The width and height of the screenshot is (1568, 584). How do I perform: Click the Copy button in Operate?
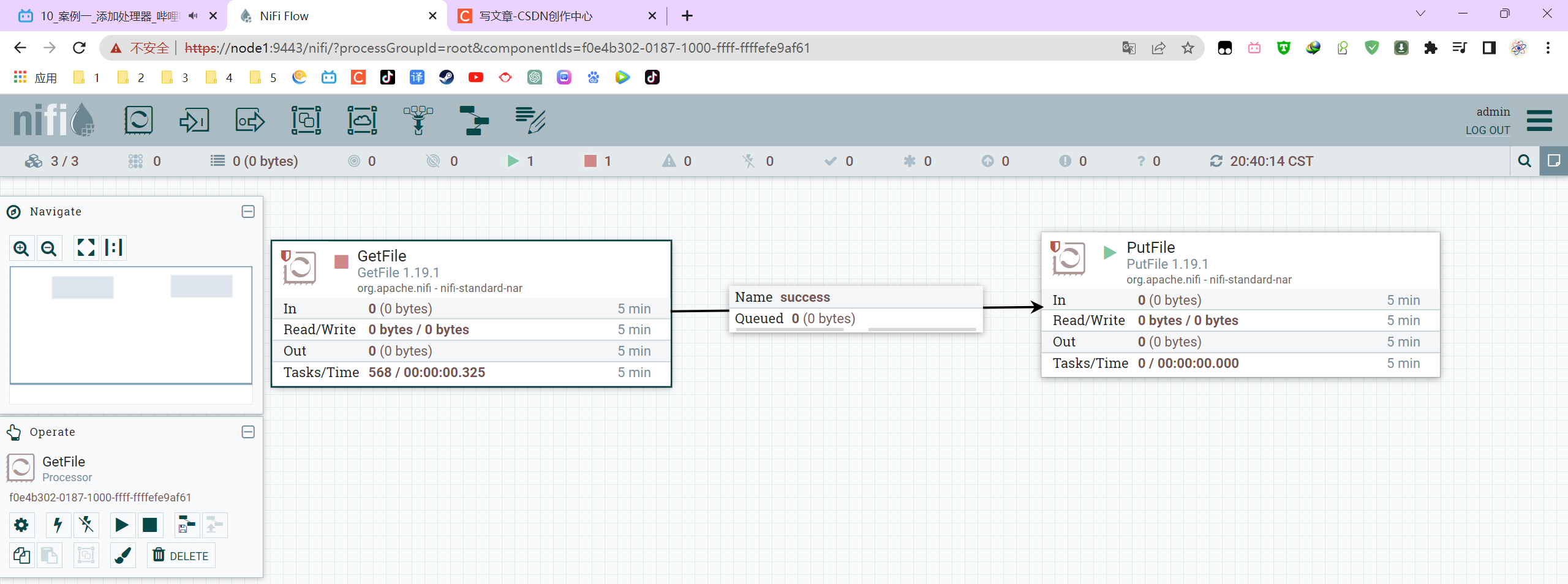[21, 556]
